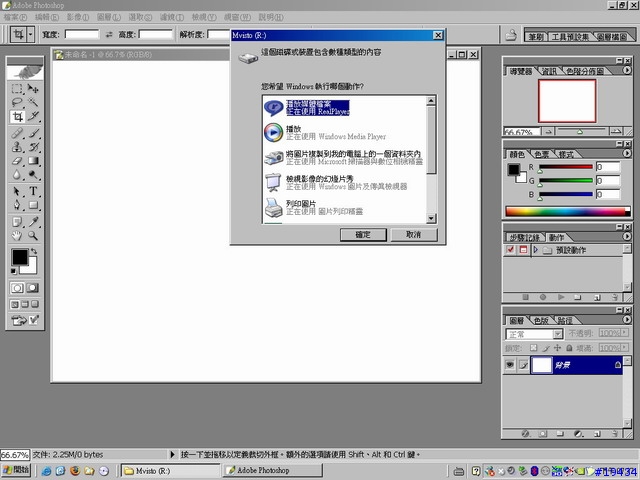
Task: Click the red R channel slider
Action: click(x=566, y=167)
